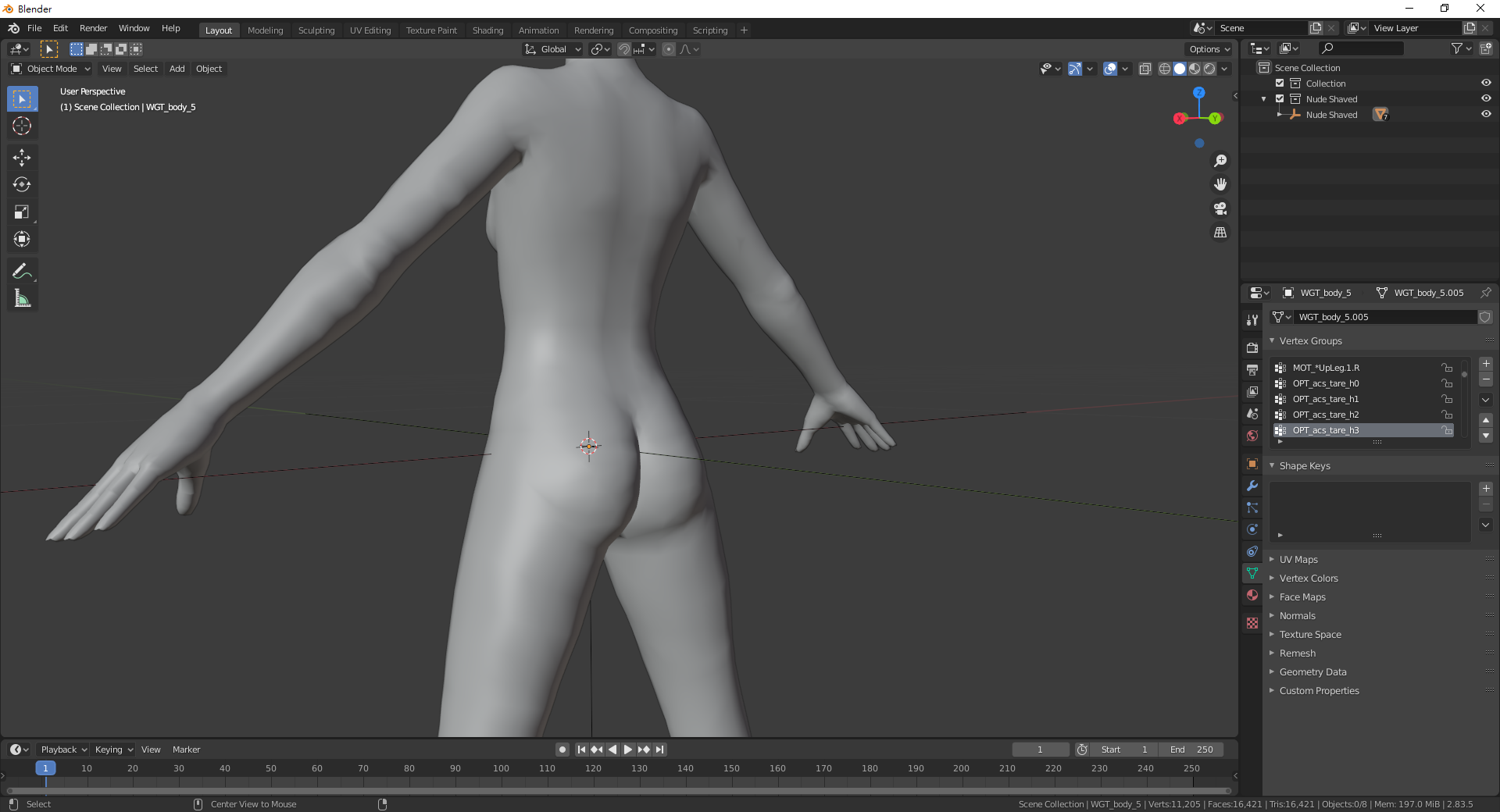This screenshot has width=1500, height=812.
Task: Open the Physics properties tab
Action: pos(1252,529)
